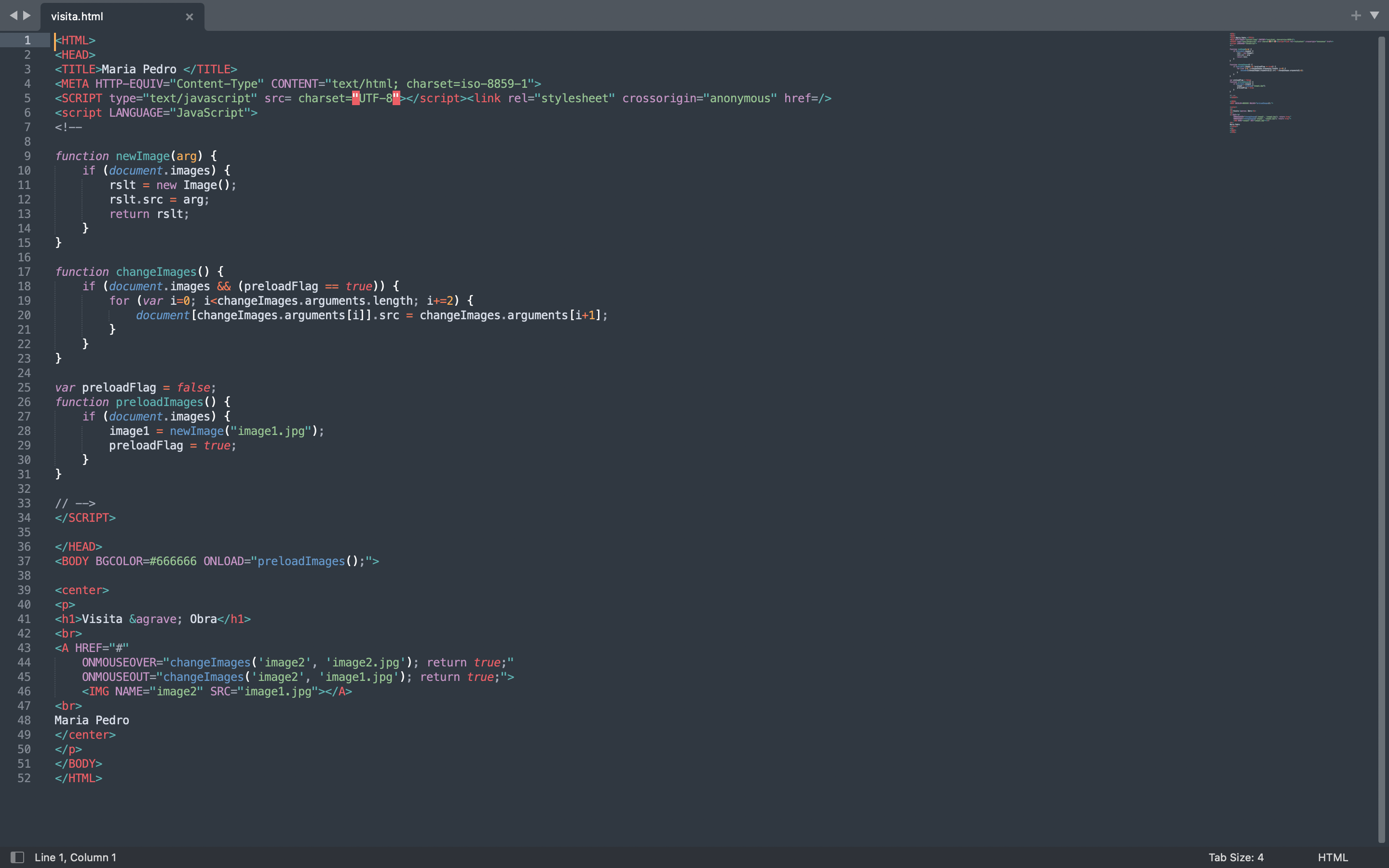Click the META HTTP-EQUIV line
The width and height of the screenshot is (1389, 868).
point(298,84)
